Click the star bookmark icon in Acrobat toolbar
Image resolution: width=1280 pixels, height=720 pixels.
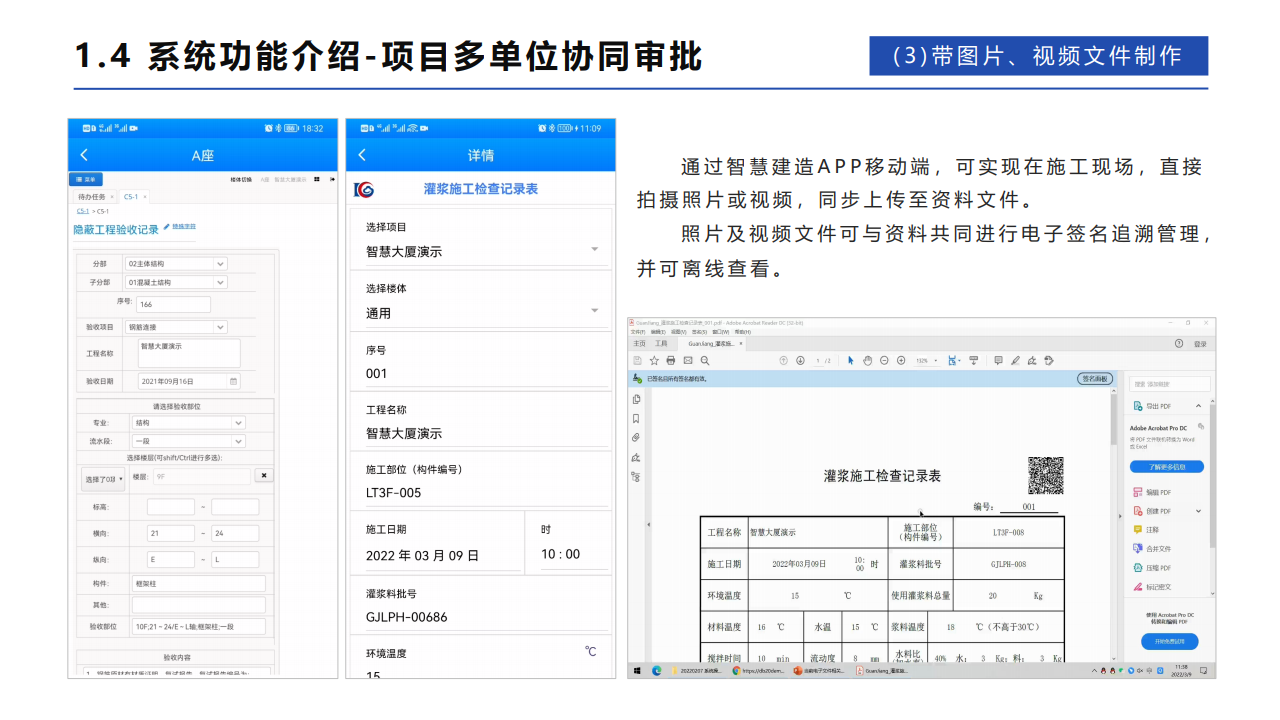pyautogui.click(x=654, y=360)
